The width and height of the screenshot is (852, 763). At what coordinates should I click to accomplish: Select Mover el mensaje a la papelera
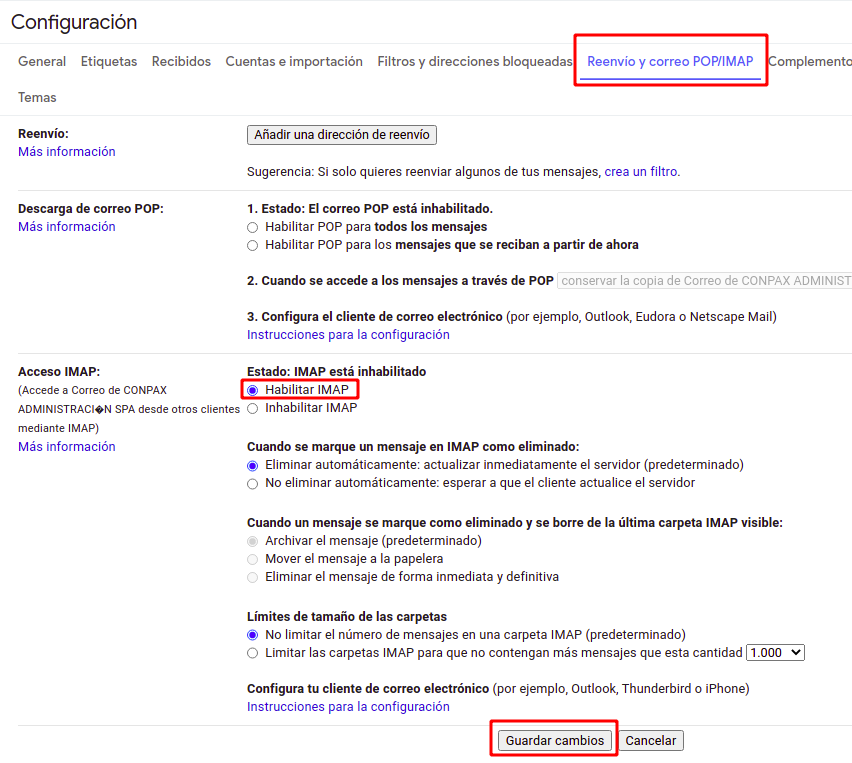point(252,559)
